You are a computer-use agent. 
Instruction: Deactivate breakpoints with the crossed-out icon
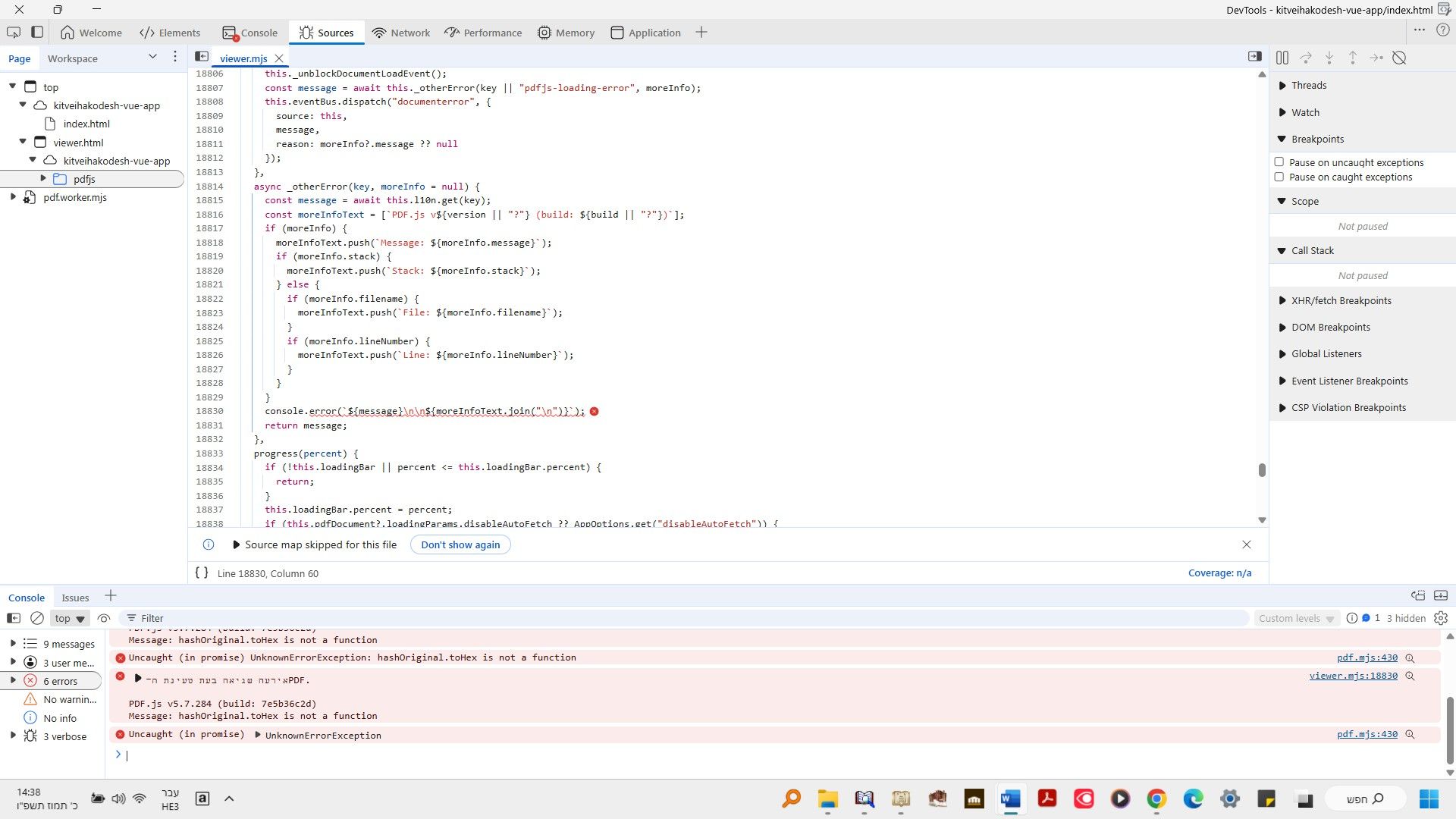tap(1400, 58)
